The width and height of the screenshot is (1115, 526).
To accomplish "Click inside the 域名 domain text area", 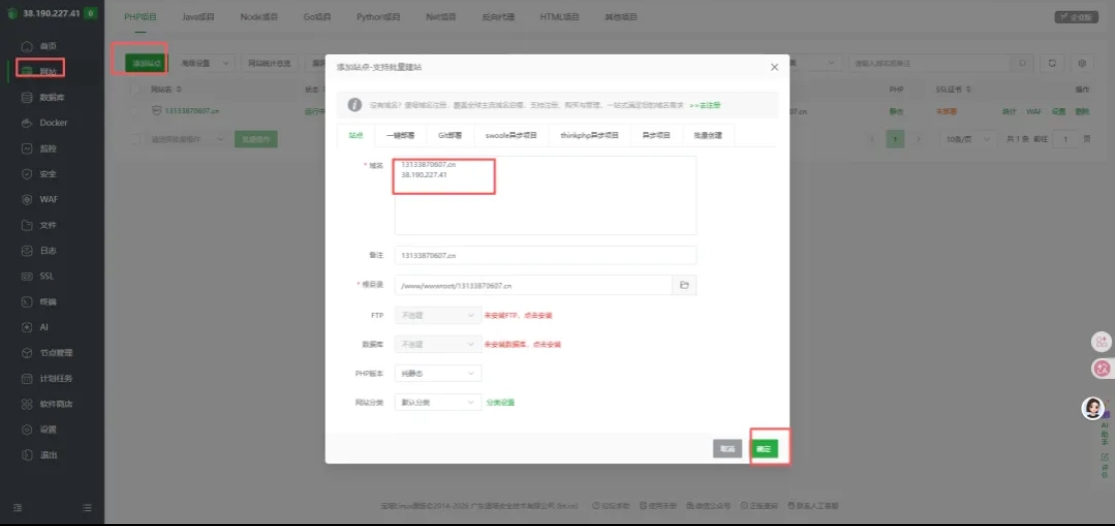I will pos(545,195).
